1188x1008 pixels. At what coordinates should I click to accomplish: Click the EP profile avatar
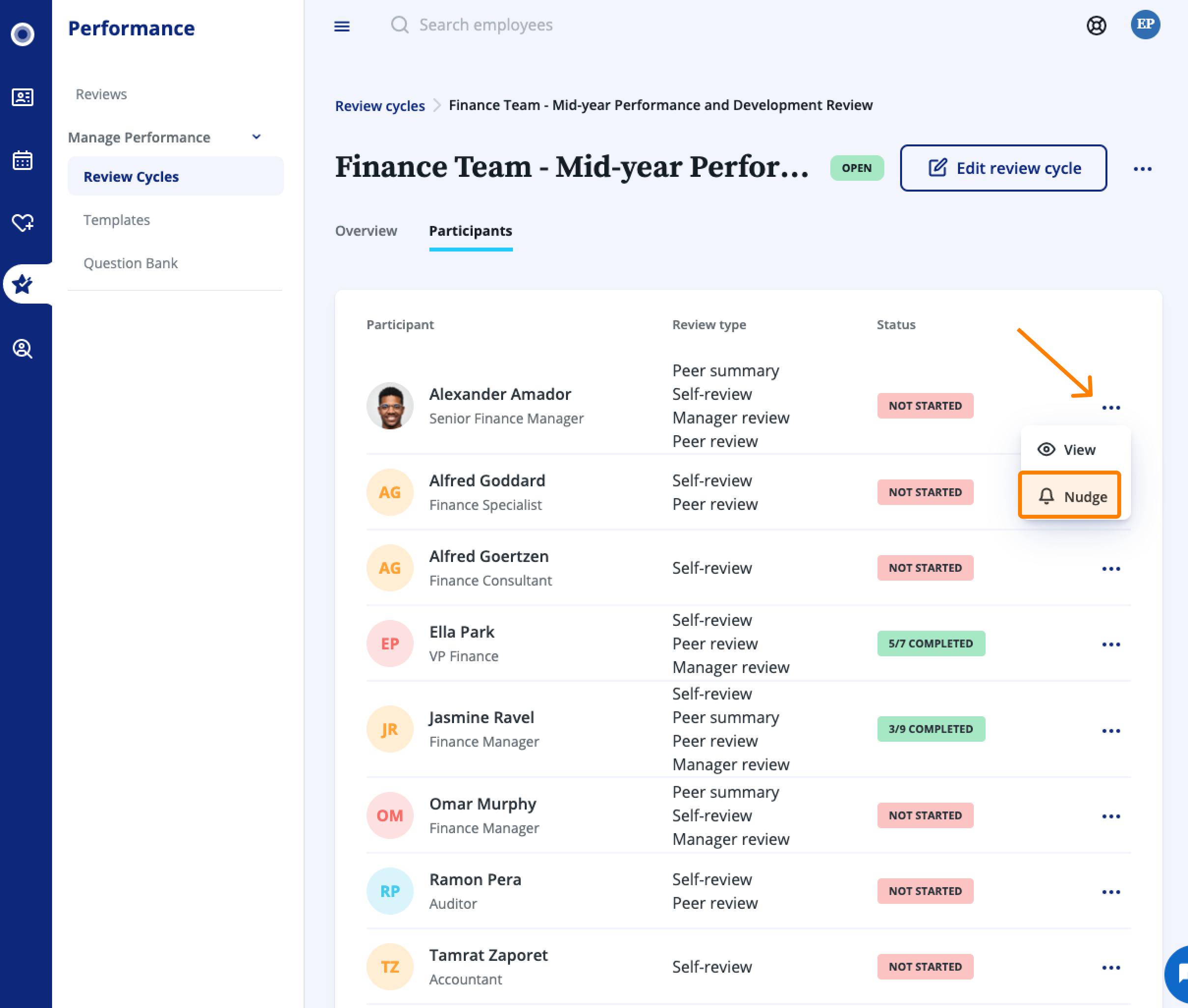point(1145,25)
